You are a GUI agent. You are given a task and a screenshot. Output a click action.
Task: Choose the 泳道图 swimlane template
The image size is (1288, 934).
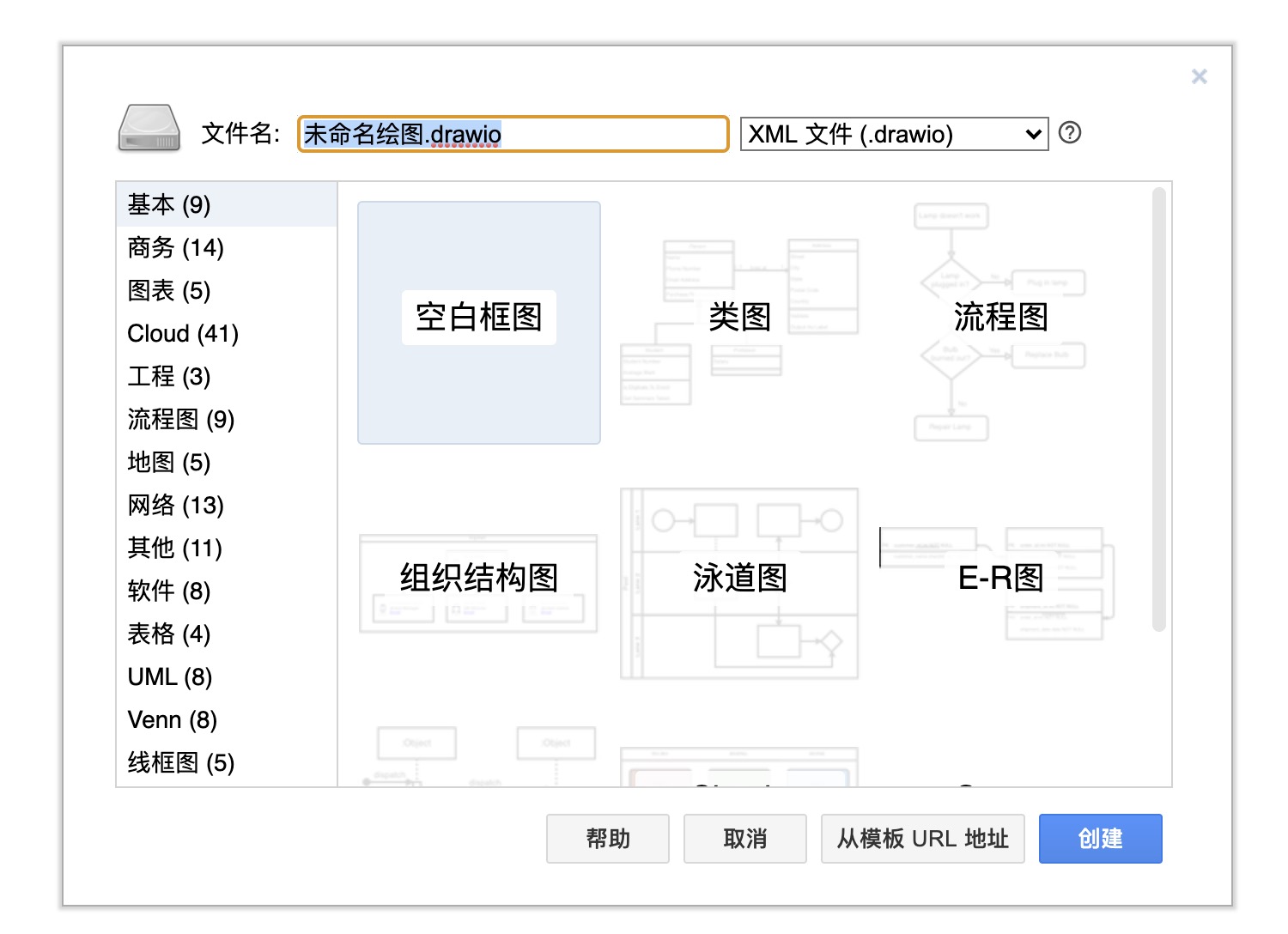coord(739,583)
